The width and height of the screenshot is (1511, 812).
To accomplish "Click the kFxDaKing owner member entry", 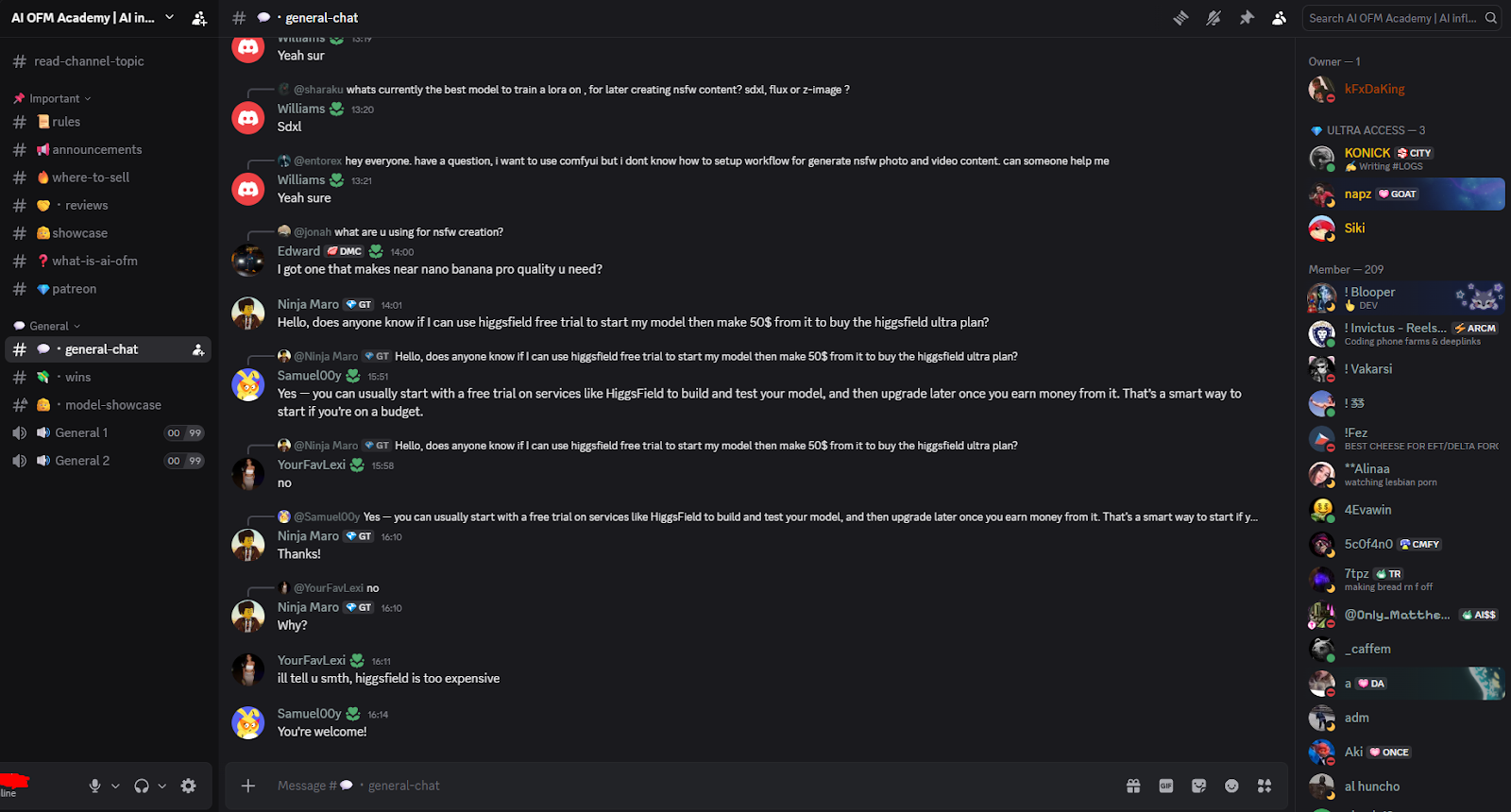I will pyautogui.click(x=1374, y=89).
